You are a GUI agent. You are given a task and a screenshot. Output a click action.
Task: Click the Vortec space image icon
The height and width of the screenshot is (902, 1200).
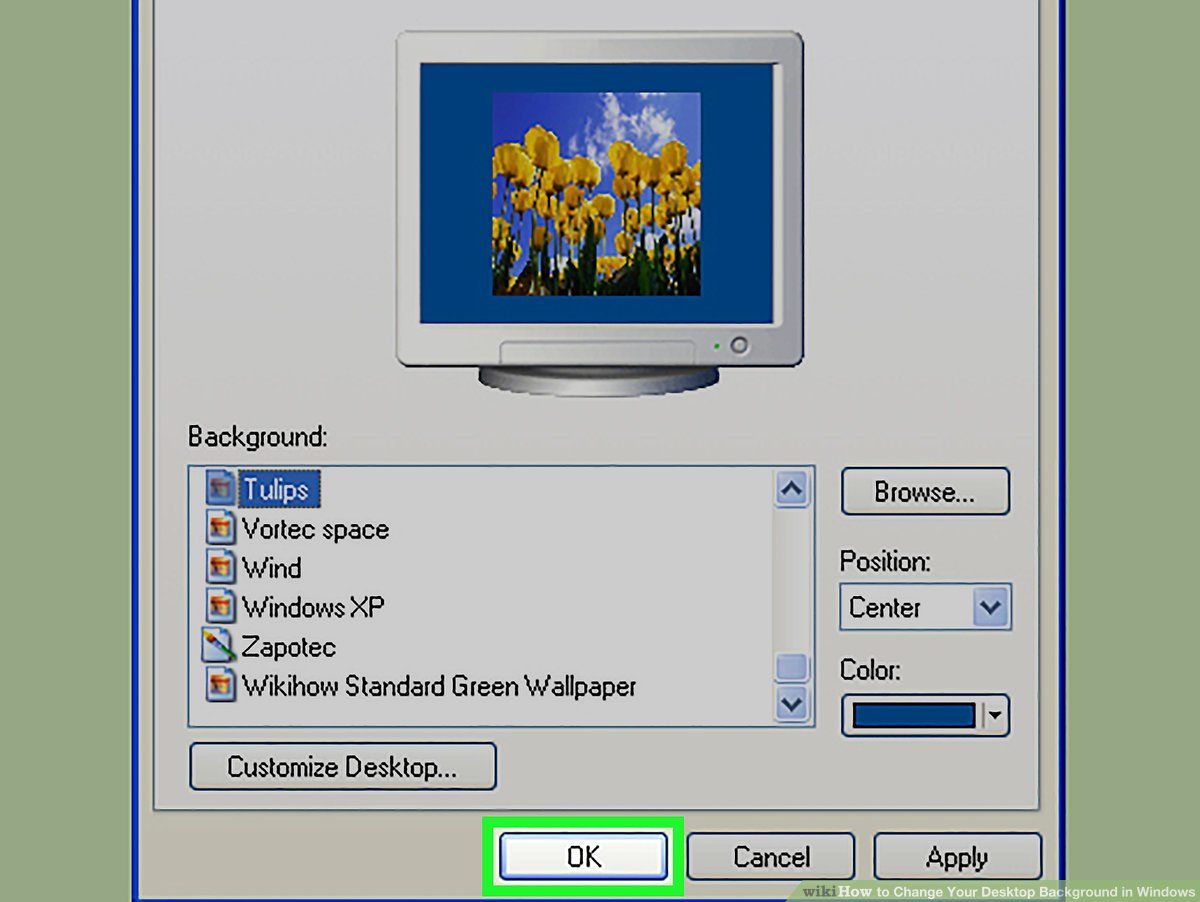[x=221, y=528]
